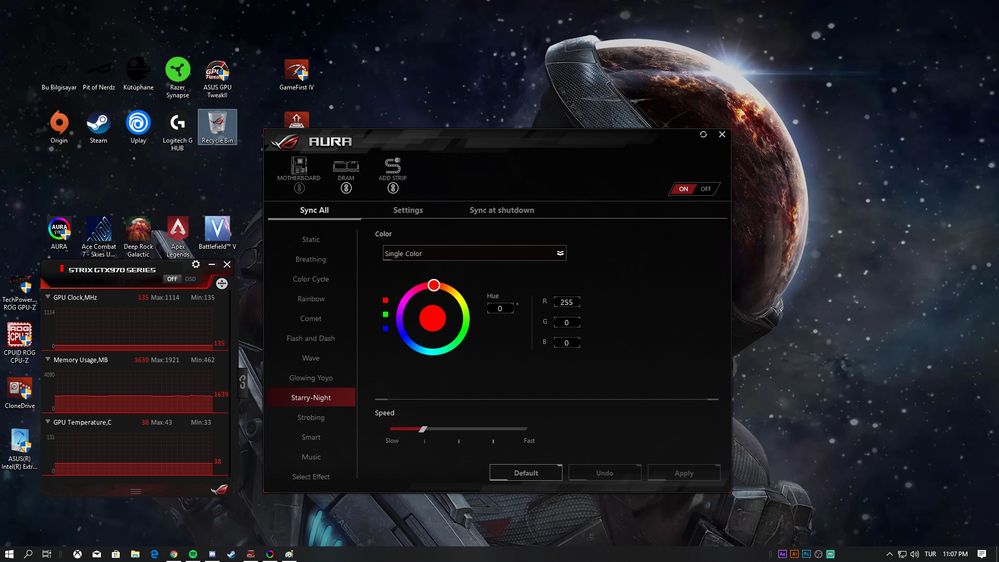Click the refresh icon in AURA title bar
Viewport: 999px width, 562px height.
pyautogui.click(x=703, y=134)
